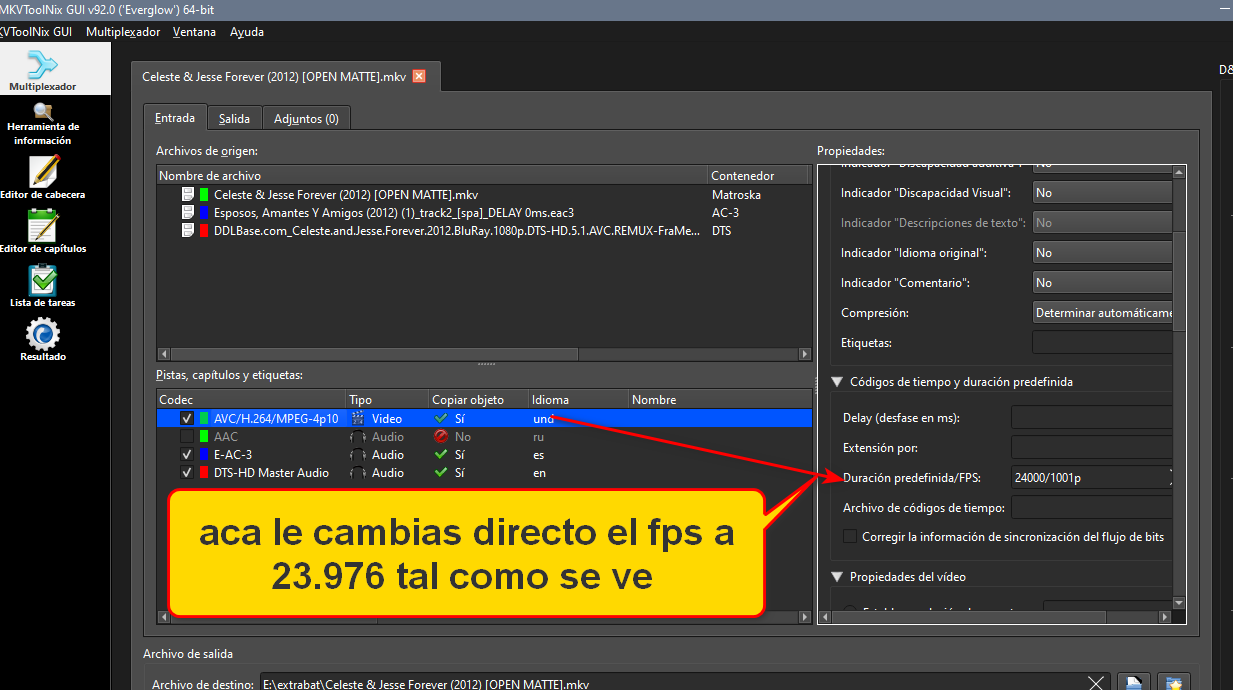Click the Delay (desfase en ms) field

1091,418
